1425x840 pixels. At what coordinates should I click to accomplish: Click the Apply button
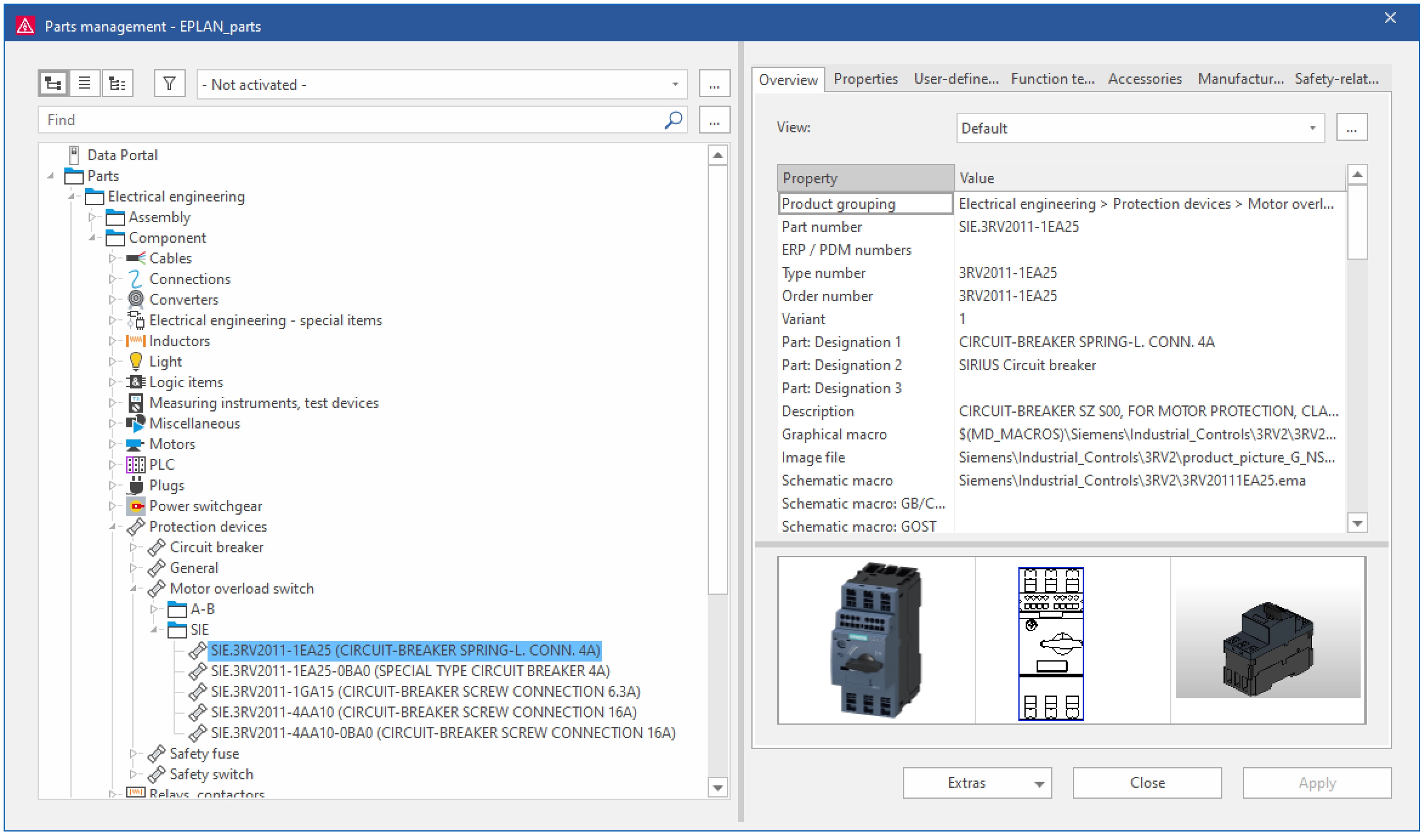tap(1317, 783)
